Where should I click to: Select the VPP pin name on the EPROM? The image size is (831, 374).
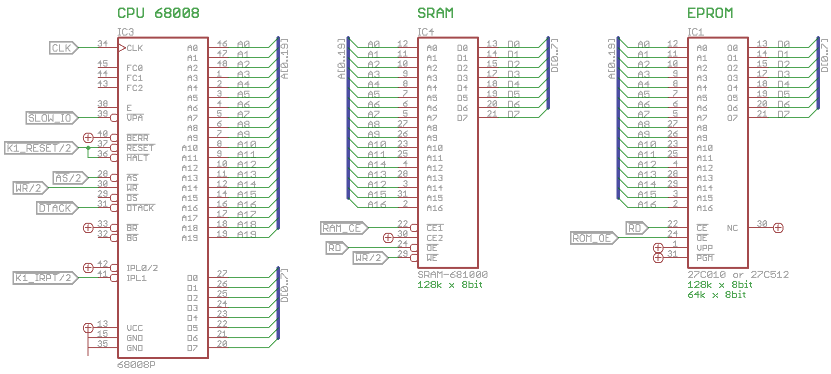click(x=703, y=248)
